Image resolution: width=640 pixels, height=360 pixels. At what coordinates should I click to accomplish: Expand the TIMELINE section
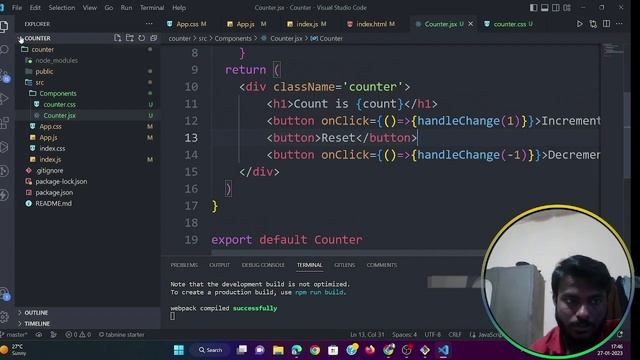click(x=37, y=324)
